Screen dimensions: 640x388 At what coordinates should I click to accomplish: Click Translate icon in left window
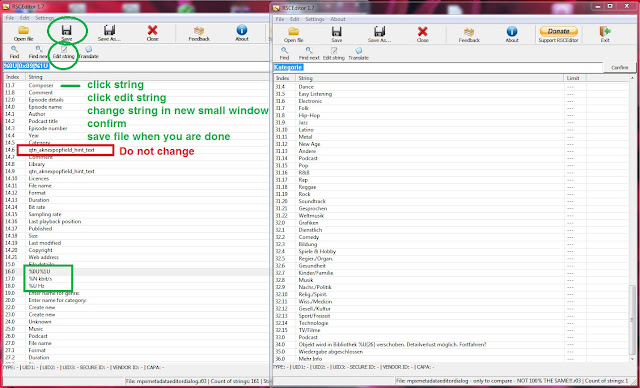coord(89,52)
